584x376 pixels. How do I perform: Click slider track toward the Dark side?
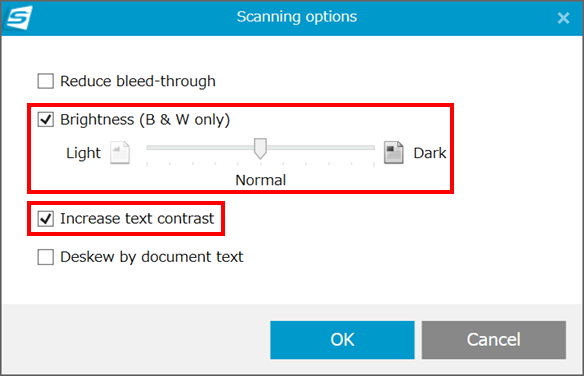pos(321,148)
